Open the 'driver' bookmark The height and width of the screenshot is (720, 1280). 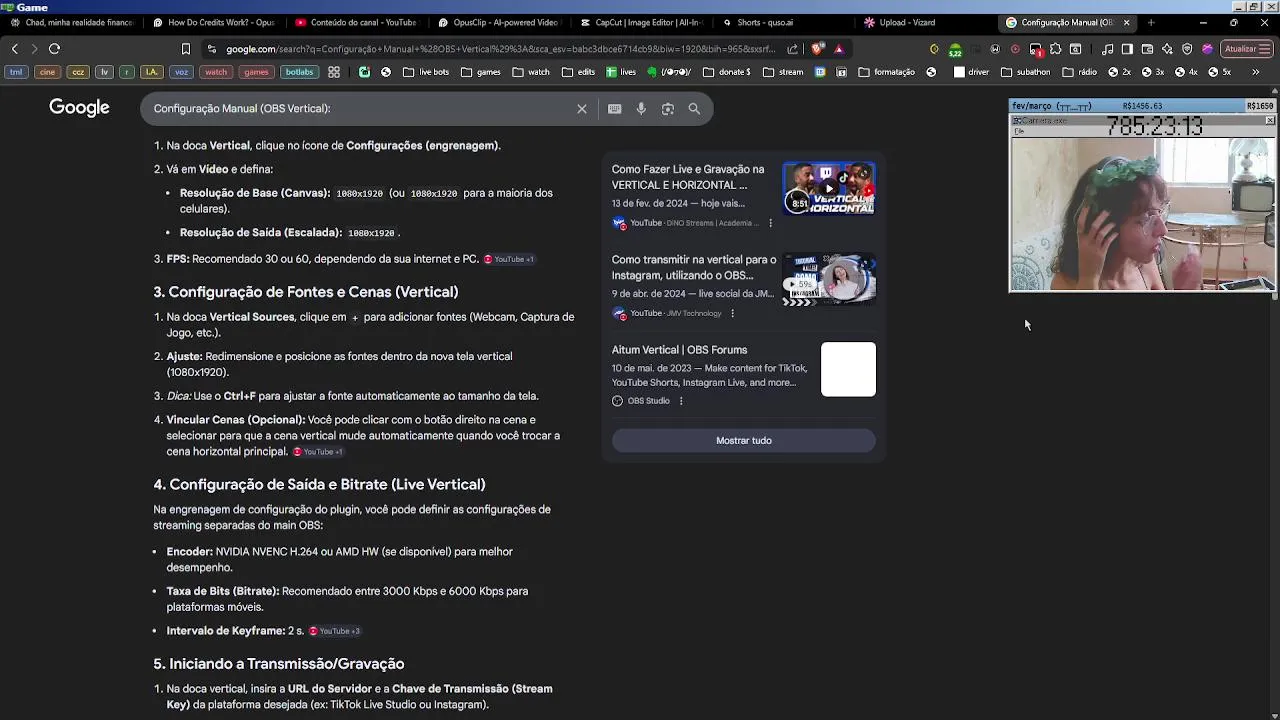971,72
